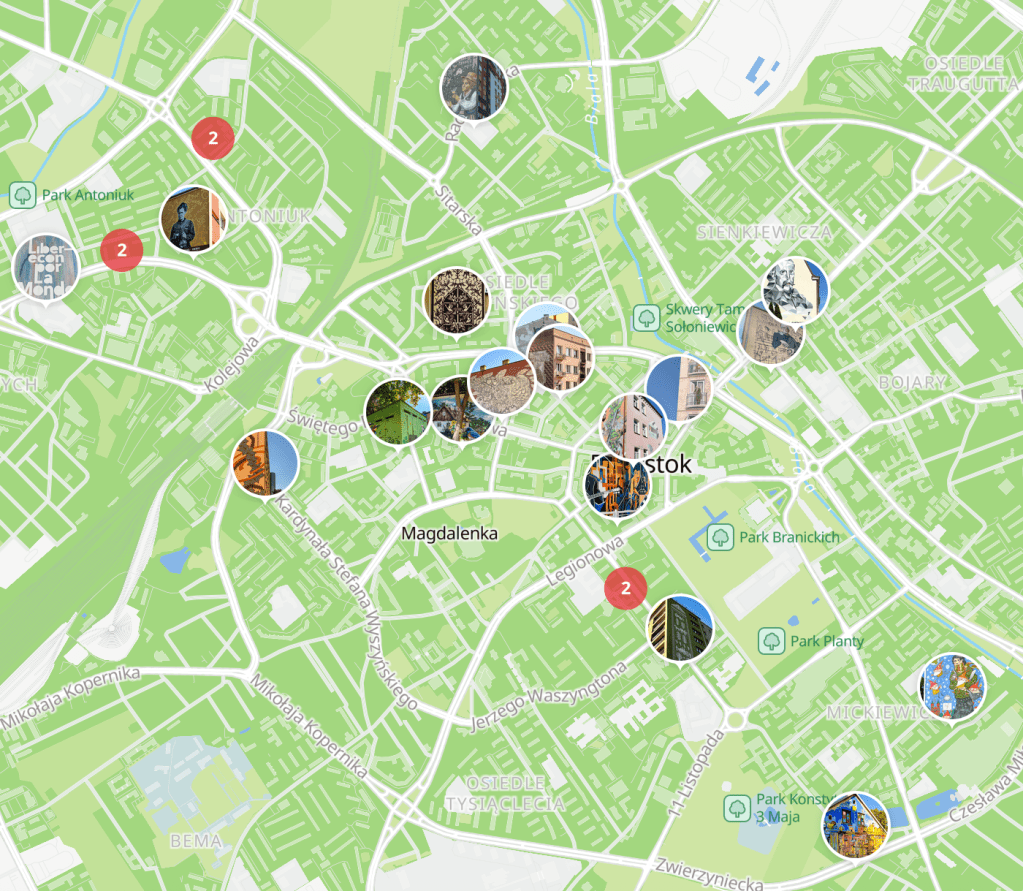Open the yellow apartment block marker
The width and height of the screenshot is (1023, 891).
coord(680,628)
